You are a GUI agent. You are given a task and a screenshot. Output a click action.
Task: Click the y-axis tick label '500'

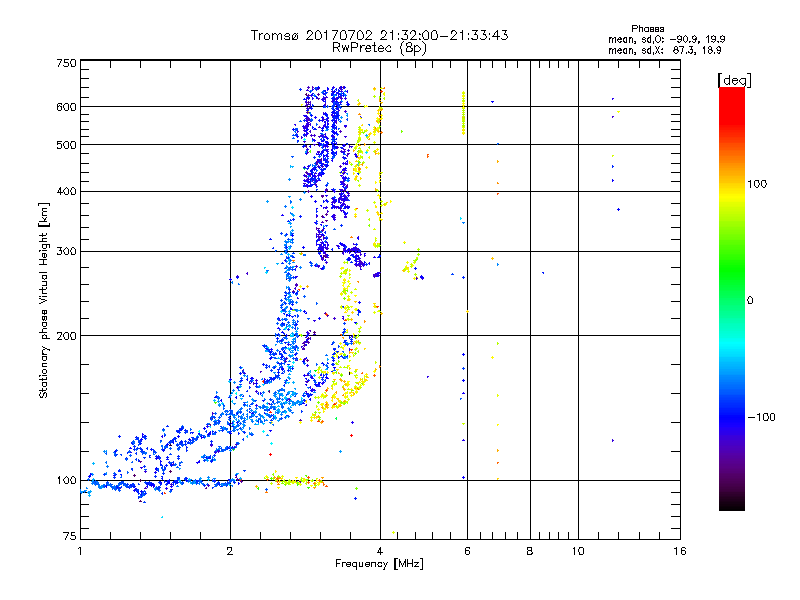click(66, 145)
